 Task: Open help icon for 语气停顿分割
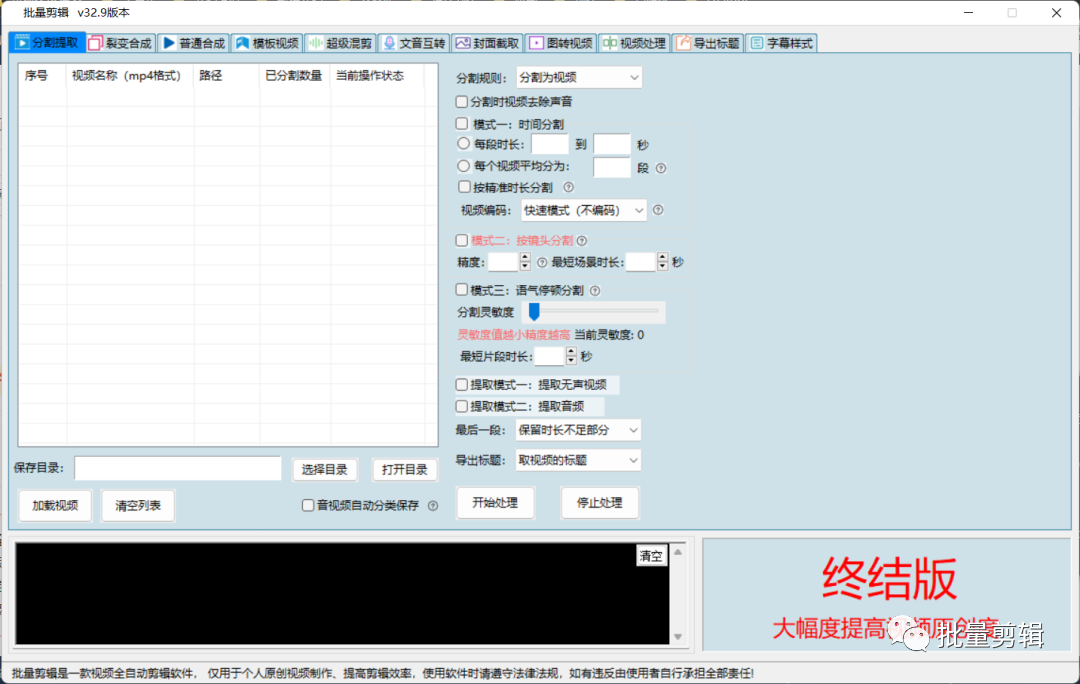pyautogui.click(x=595, y=291)
